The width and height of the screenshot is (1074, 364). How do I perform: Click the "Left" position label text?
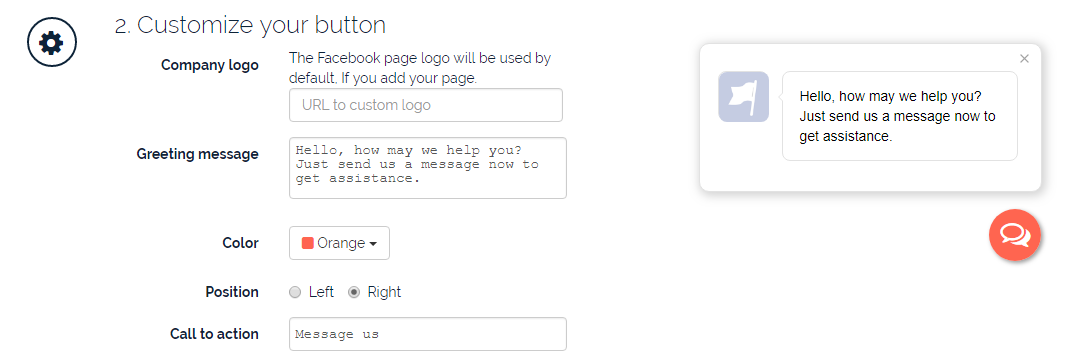pos(321,292)
